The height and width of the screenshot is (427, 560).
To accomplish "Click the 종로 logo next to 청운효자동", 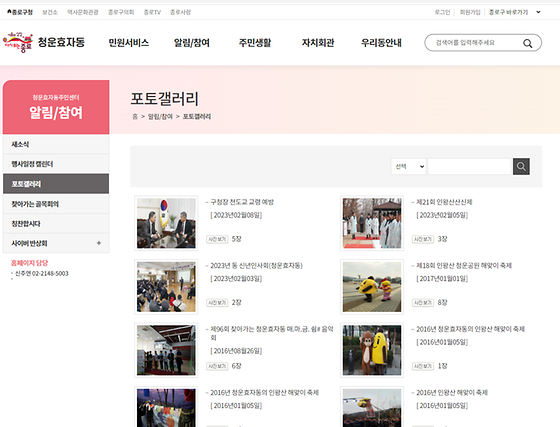I will click(x=18, y=42).
